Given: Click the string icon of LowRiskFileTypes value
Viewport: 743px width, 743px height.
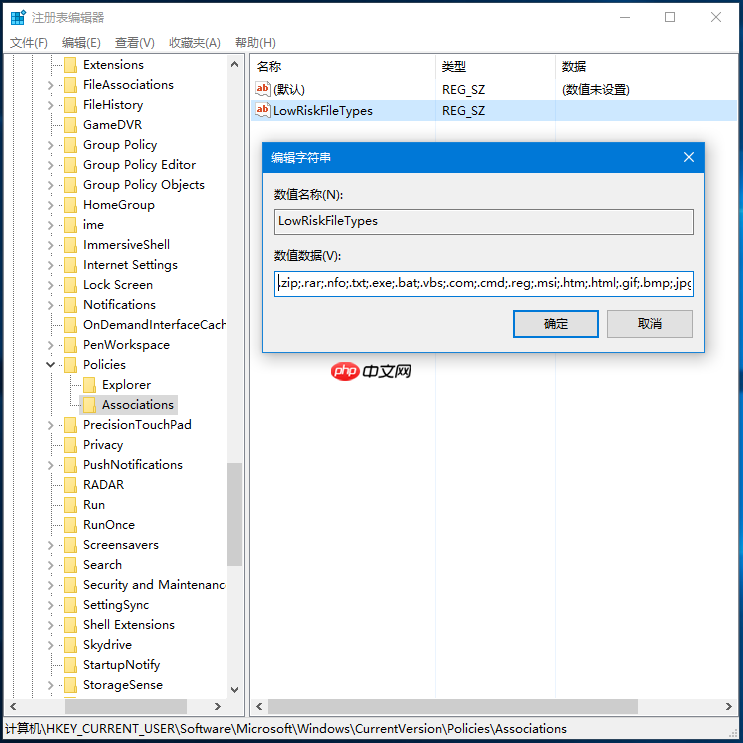Looking at the screenshot, I should (x=263, y=110).
